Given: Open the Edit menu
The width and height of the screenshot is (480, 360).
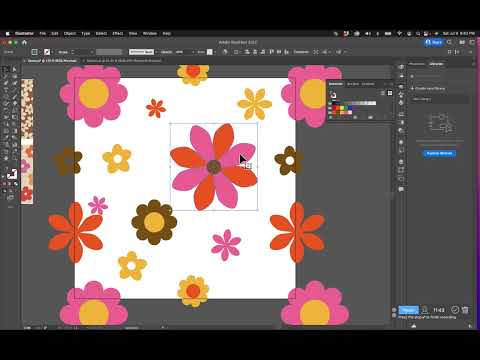Looking at the screenshot, I should click(55, 33).
